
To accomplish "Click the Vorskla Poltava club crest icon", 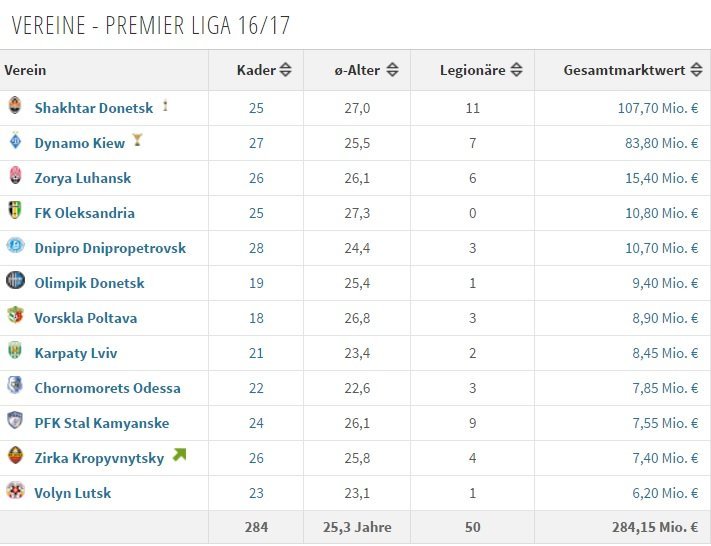I will pos(15,317).
